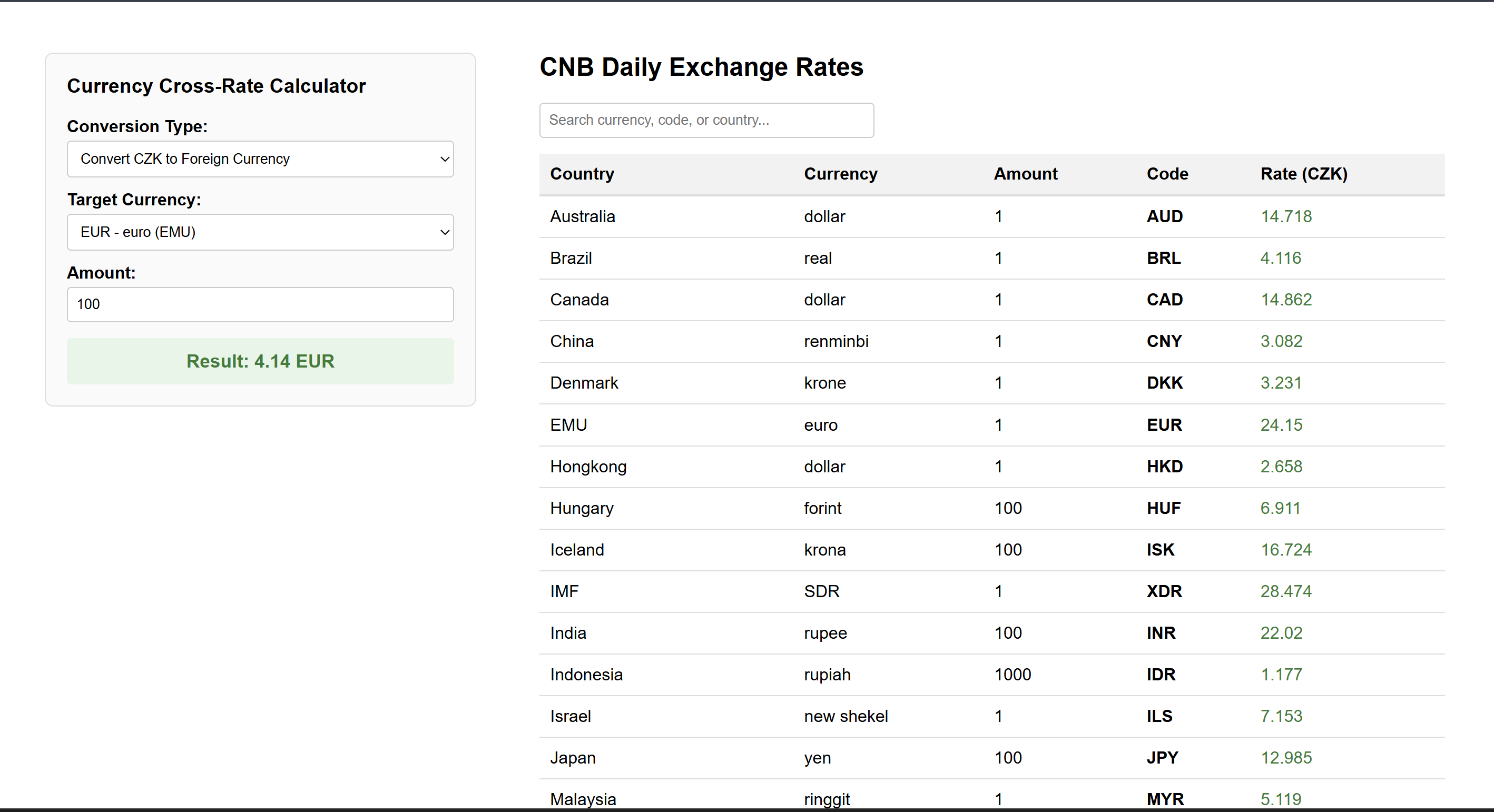
Task: Click the ILS currency code
Action: click(1159, 717)
